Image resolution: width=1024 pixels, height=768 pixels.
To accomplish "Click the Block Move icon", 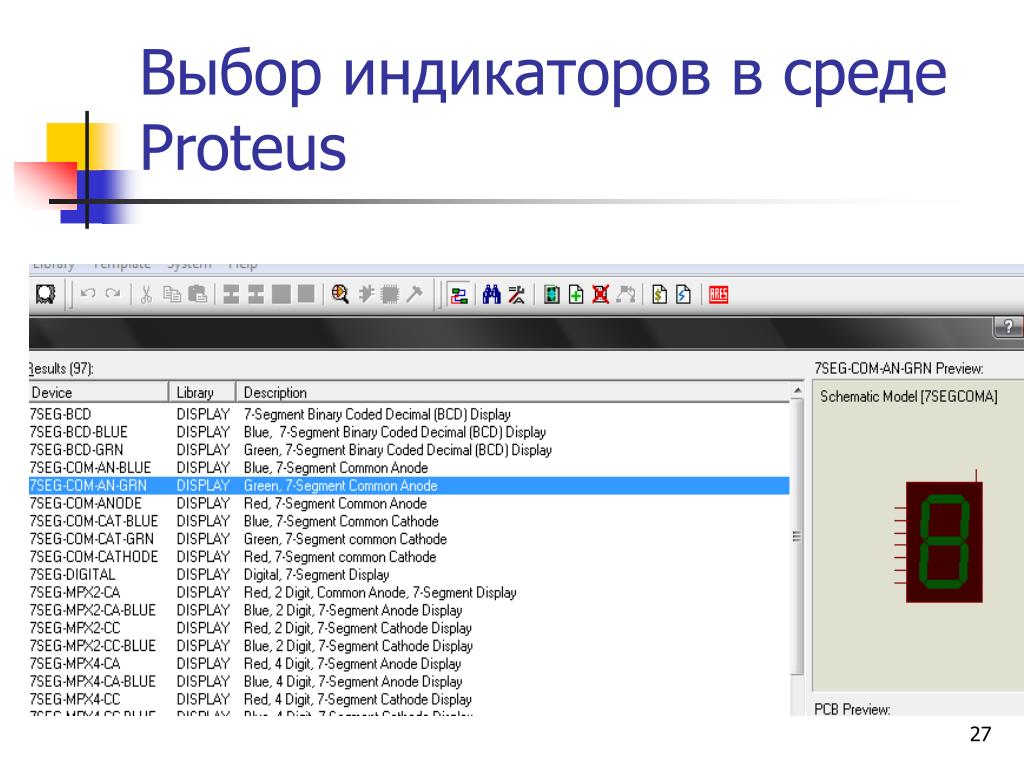I will point(256,295).
